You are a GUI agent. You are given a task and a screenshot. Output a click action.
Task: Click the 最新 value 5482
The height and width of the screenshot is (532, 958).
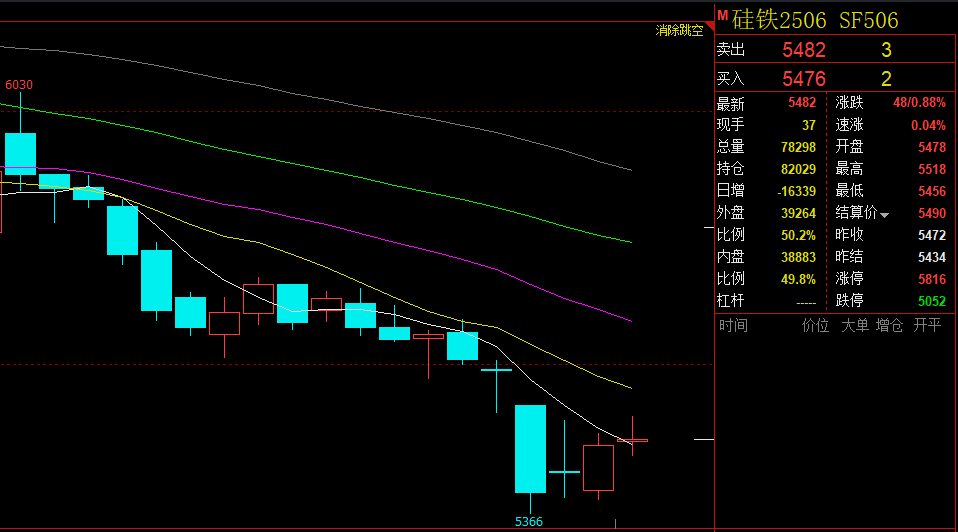point(802,103)
